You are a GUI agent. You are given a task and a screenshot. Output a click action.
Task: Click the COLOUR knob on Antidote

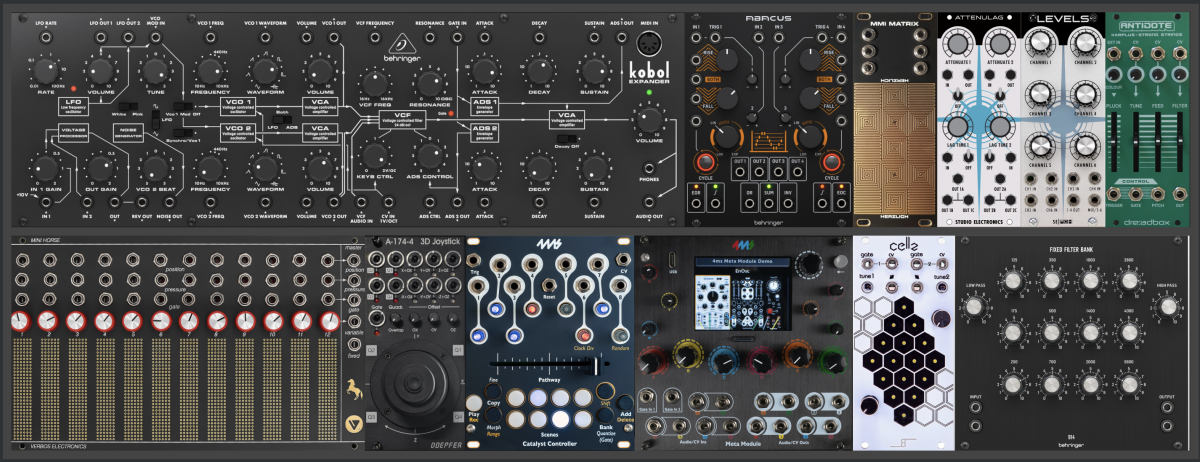coord(1114,74)
